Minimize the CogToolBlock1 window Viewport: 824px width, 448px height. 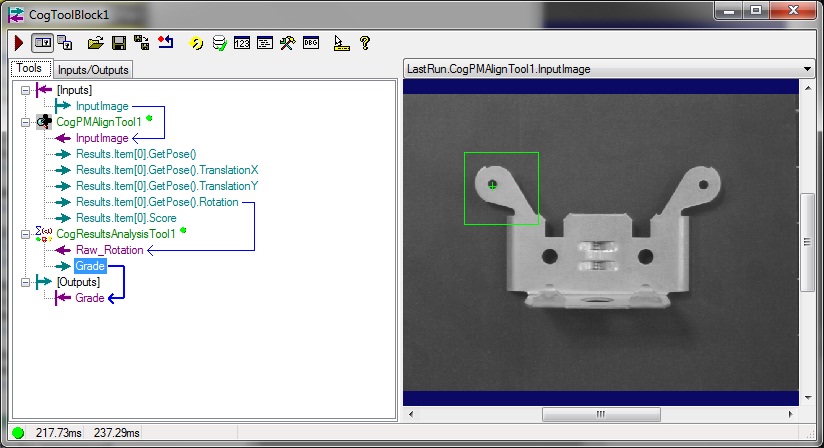(x=728, y=11)
